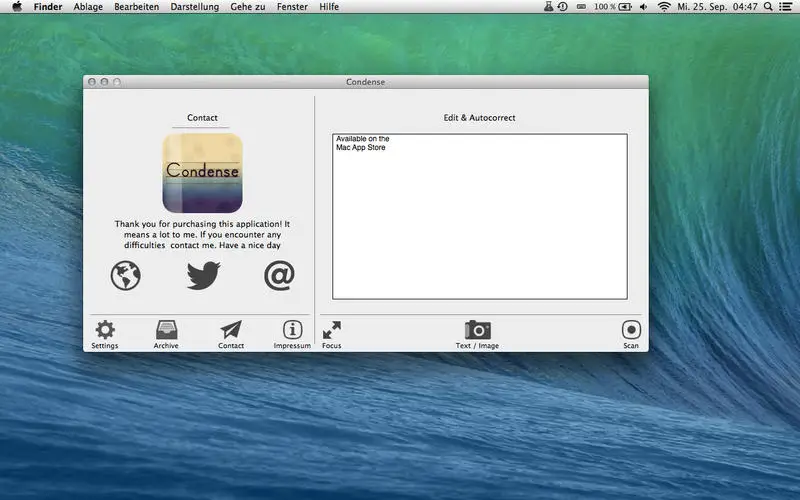Click the 'Edit & Autocorrect' heading
This screenshot has width=800, height=500.
click(x=480, y=118)
